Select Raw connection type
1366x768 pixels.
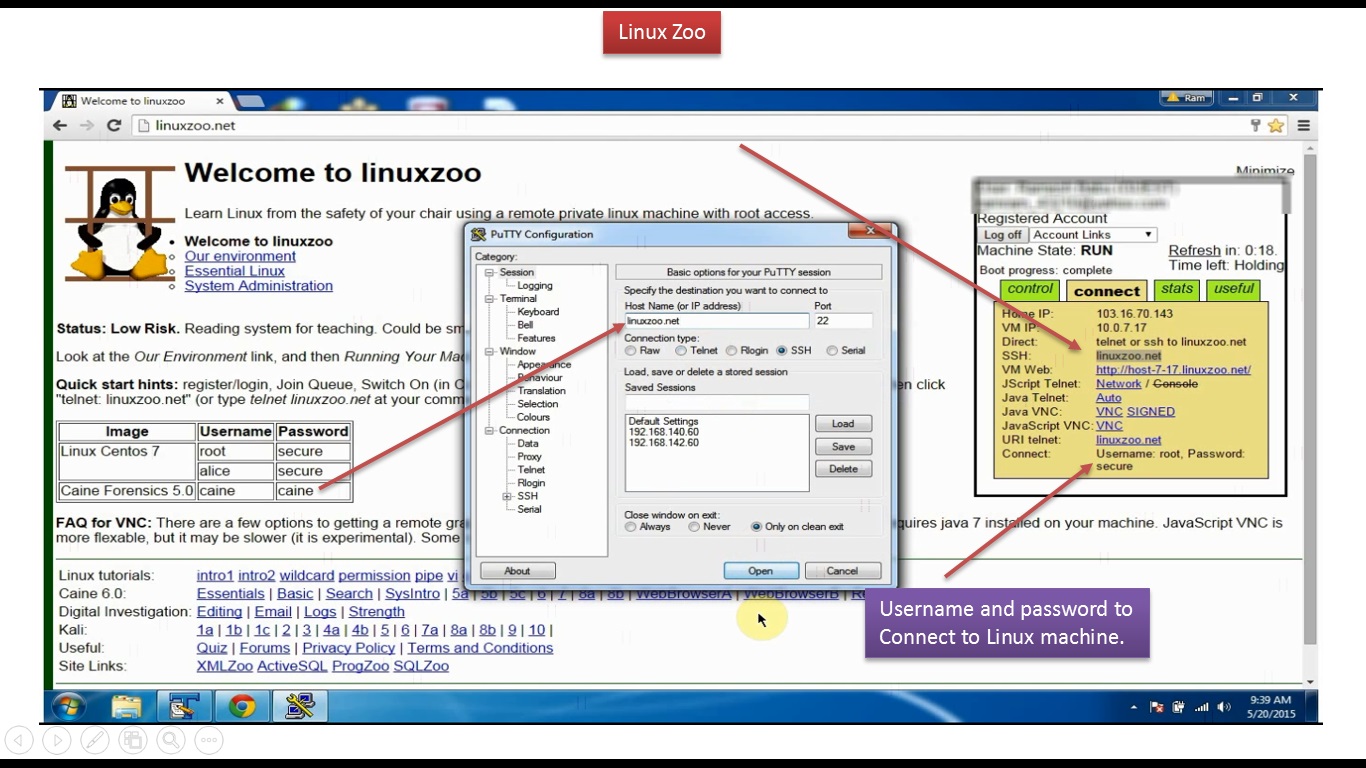[631, 351]
